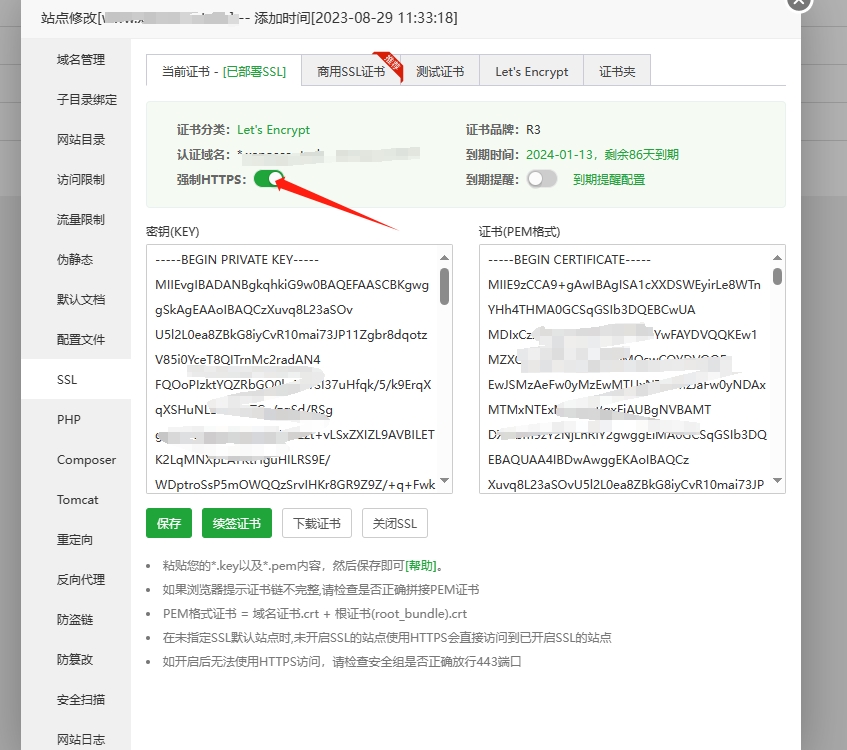
Task: Open the [帮助] help link
Action: [x=421, y=566]
